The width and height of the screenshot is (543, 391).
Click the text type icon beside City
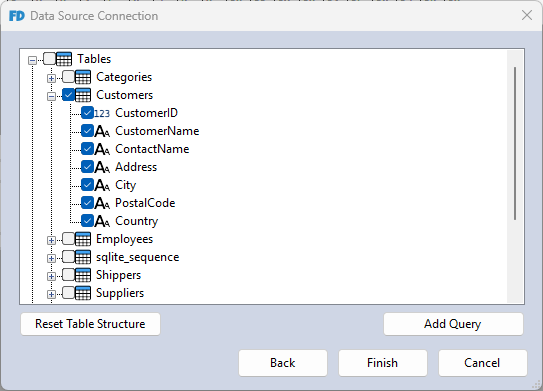pyautogui.click(x=102, y=185)
